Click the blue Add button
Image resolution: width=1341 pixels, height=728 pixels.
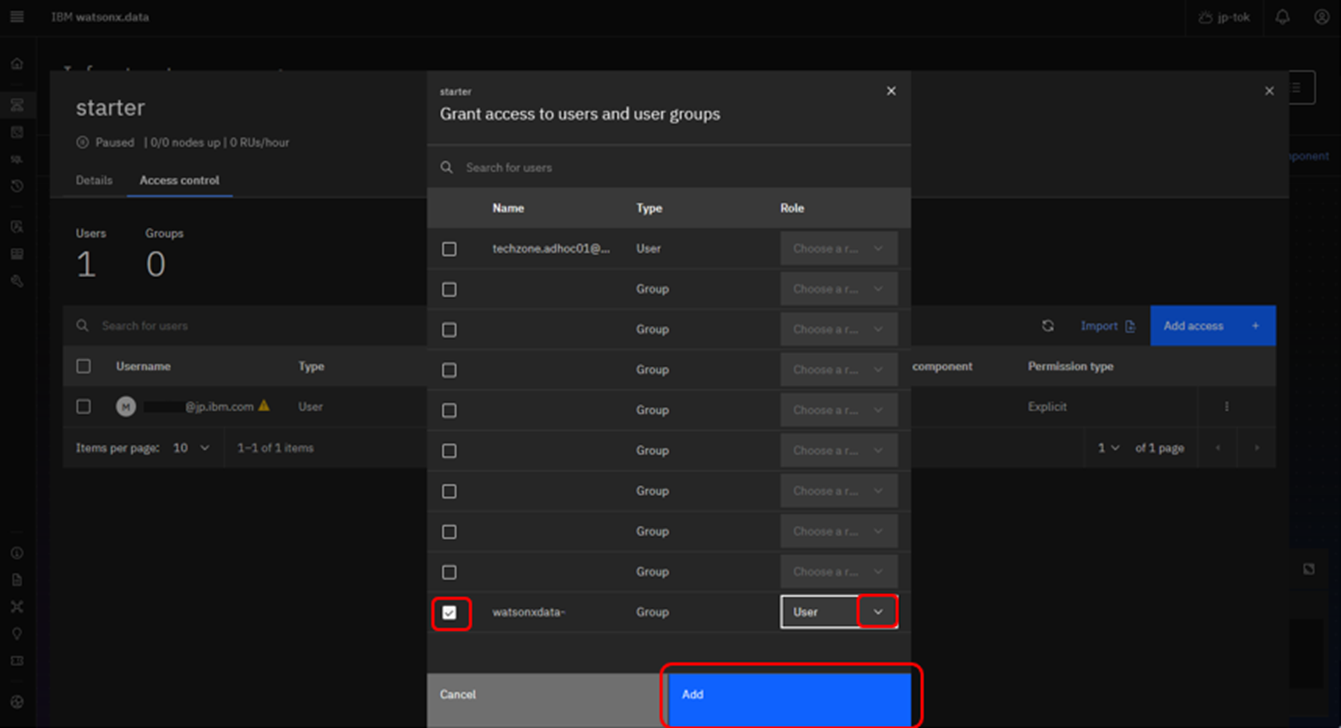click(789, 694)
